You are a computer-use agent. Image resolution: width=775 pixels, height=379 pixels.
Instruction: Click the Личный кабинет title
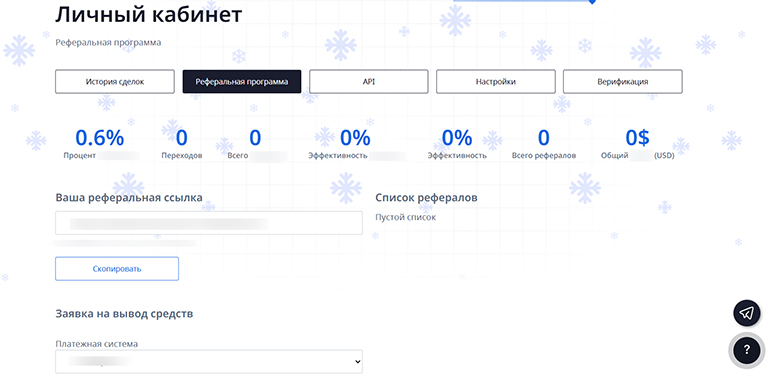(148, 15)
